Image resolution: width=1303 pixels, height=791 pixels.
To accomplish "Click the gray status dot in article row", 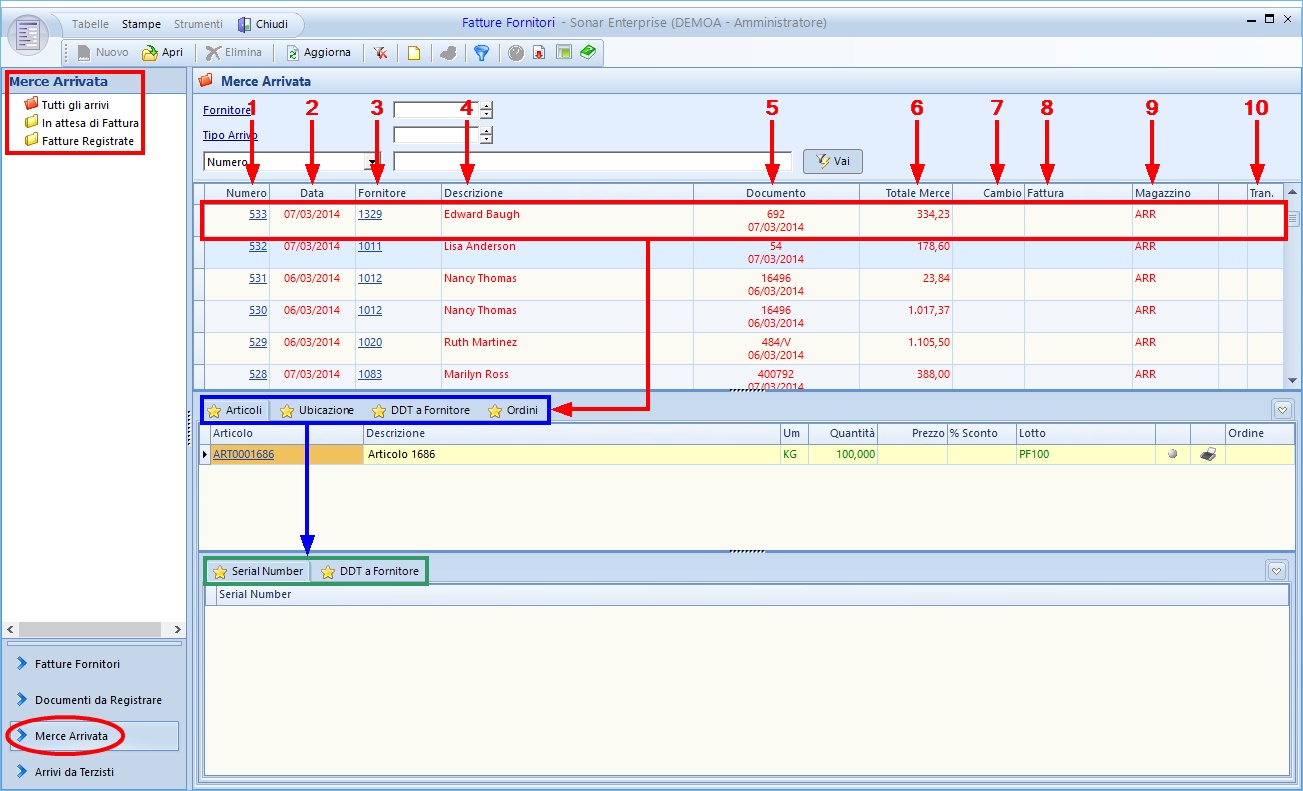I will pyautogui.click(x=1172, y=454).
